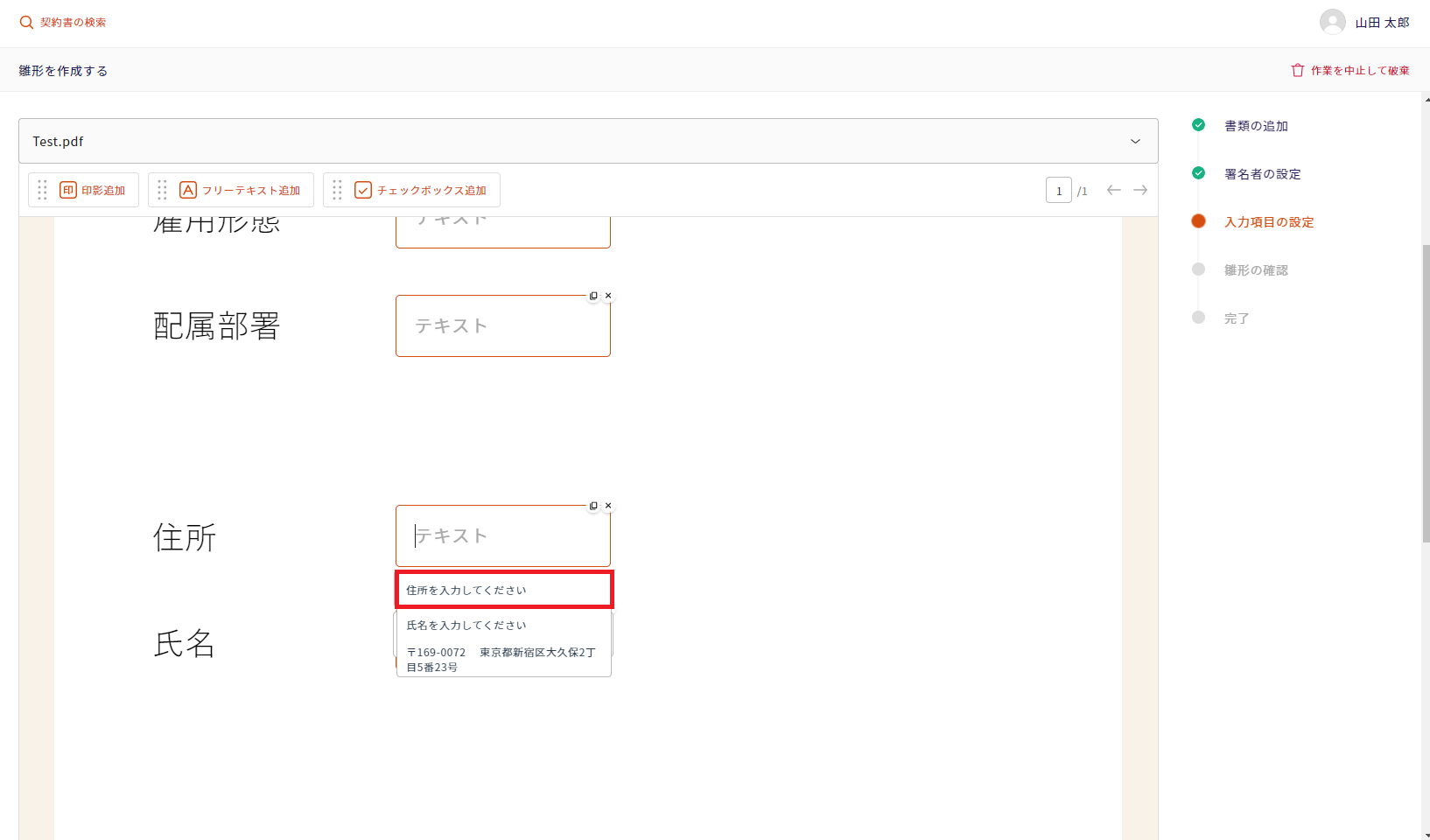
Task: Open the 署名者の設定 step
Action: click(x=1262, y=174)
